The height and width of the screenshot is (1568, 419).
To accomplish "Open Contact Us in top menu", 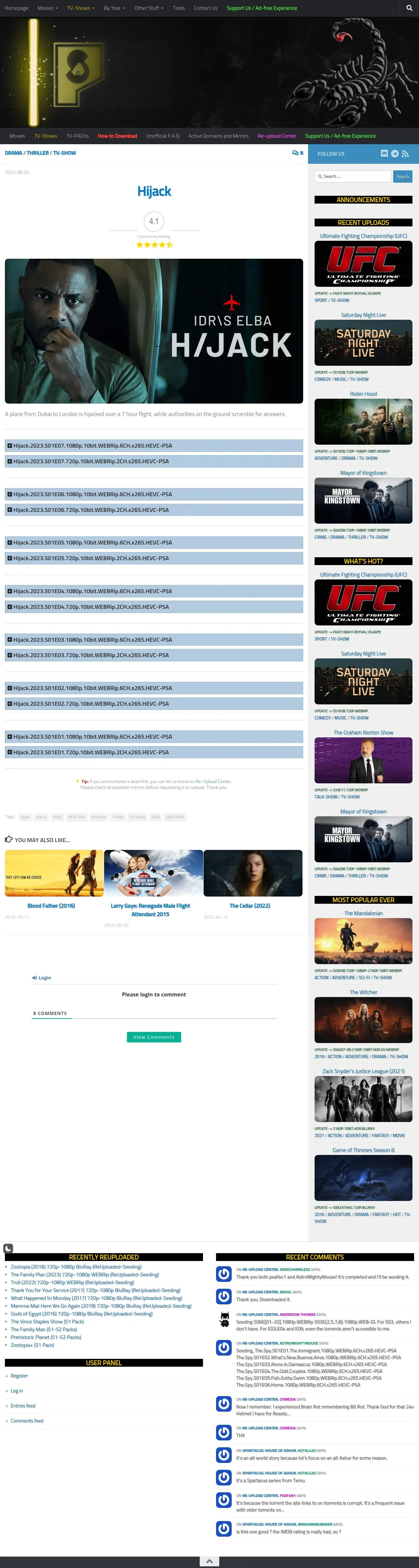I will [205, 8].
